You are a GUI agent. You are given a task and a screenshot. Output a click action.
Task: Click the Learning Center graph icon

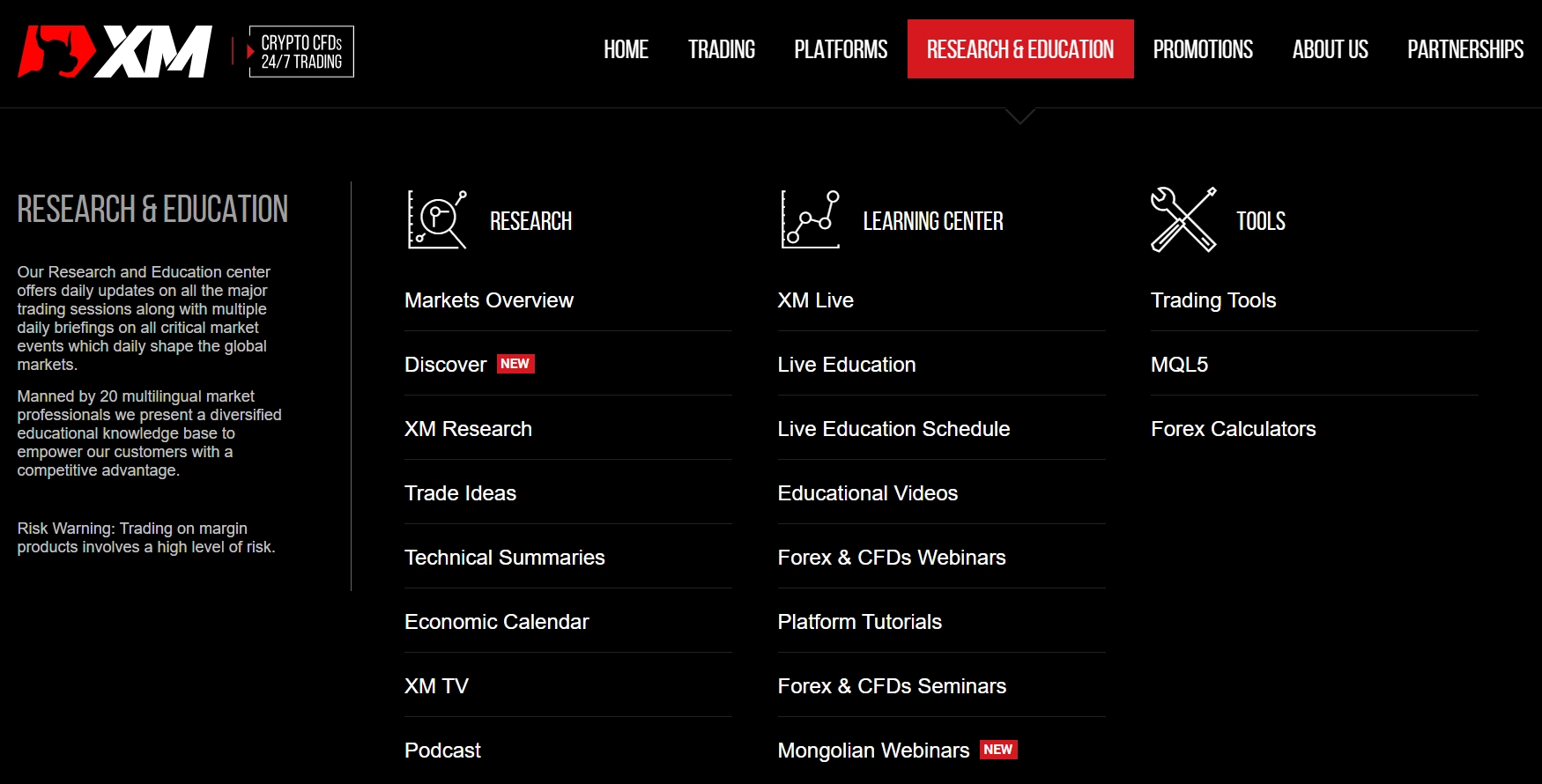click(x=811, y=219)
